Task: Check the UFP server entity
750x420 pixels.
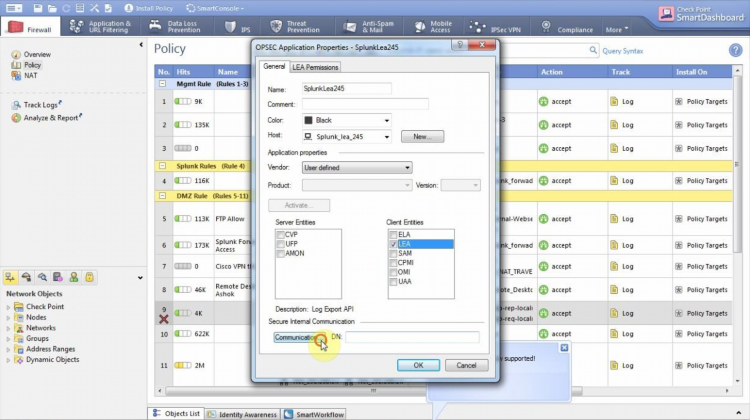Action: [281, 244]
